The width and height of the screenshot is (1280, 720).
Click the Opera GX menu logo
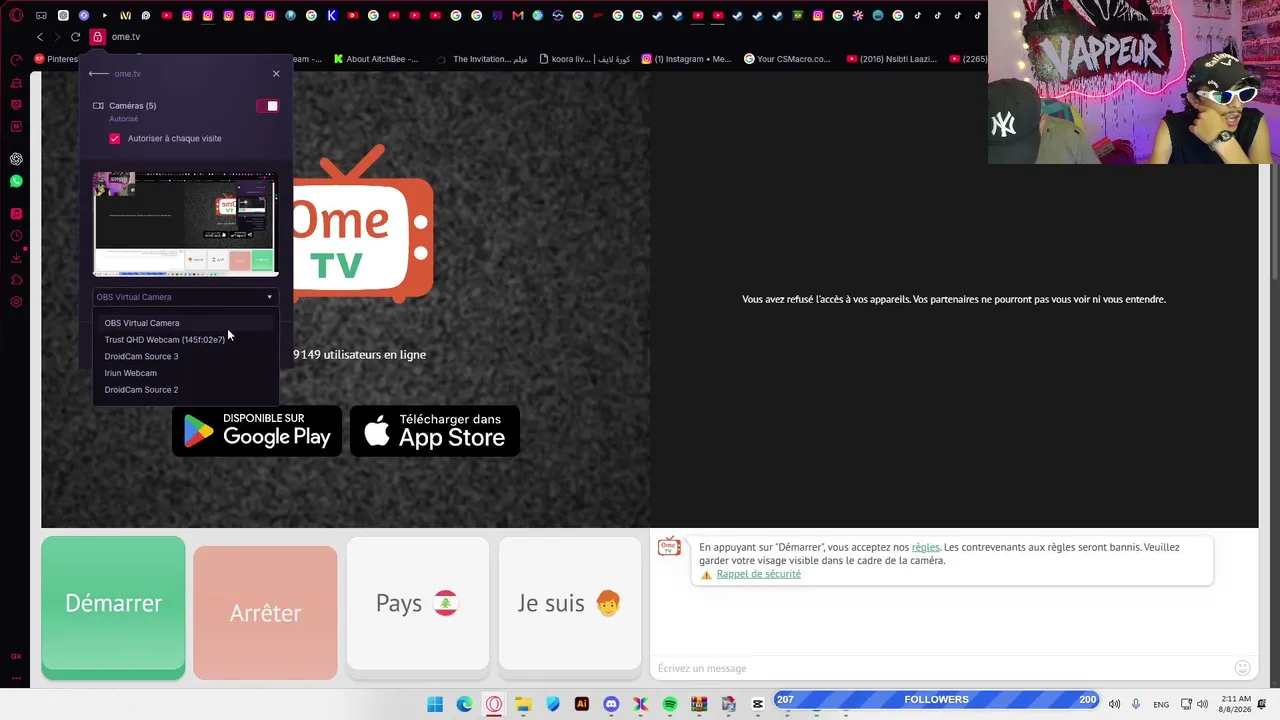[x=16, y=15]
